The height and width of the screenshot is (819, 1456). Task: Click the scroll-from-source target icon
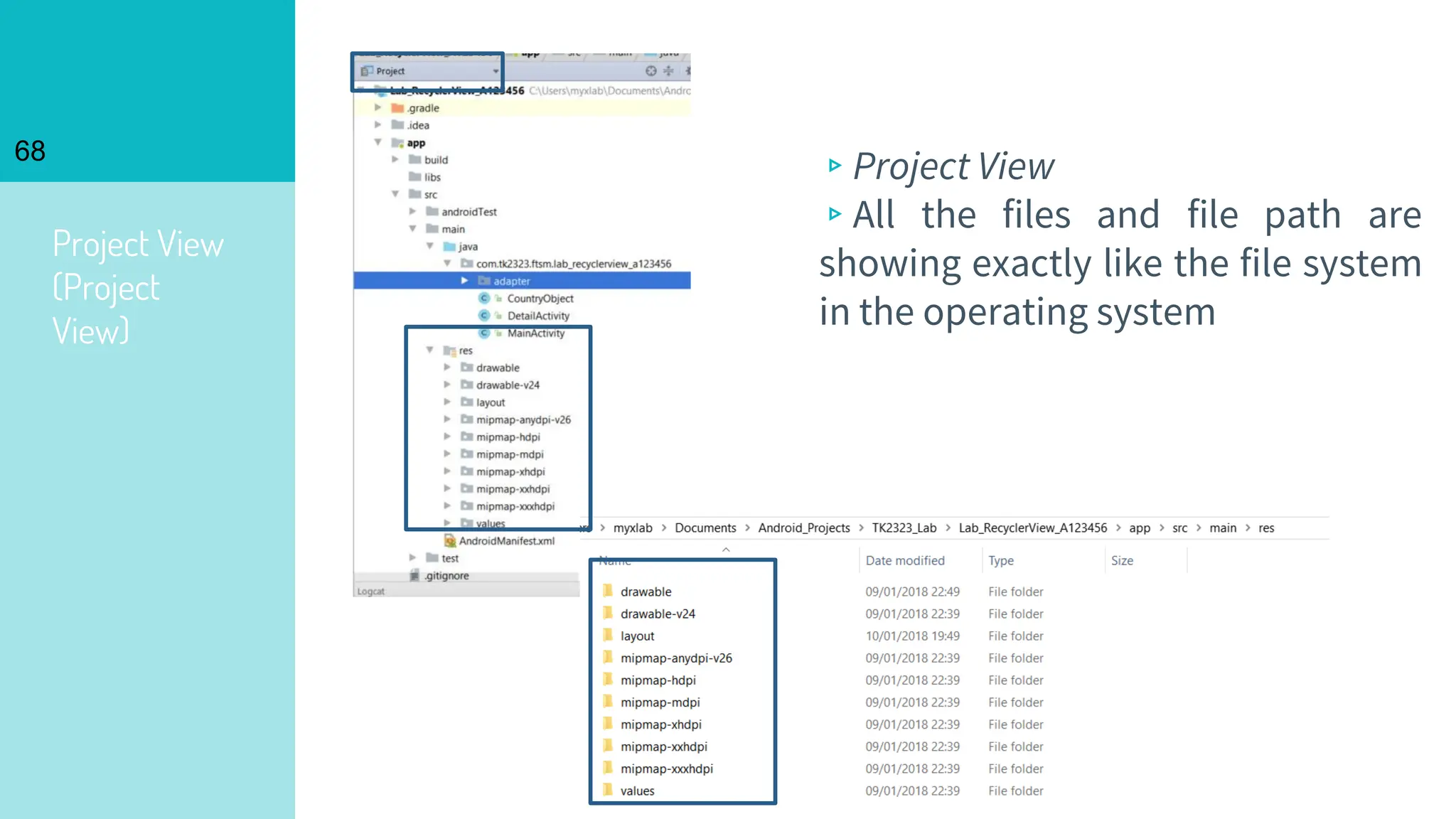(651, 71)
